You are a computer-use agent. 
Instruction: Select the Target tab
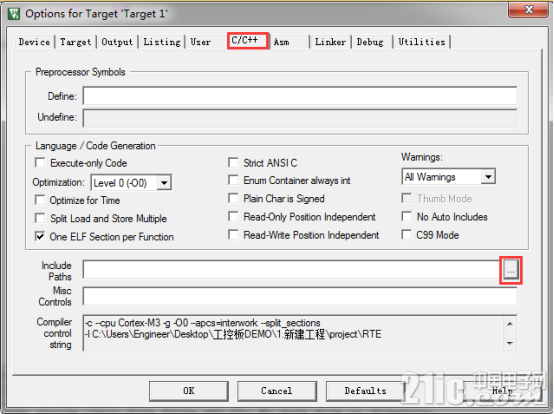point(75,42)
